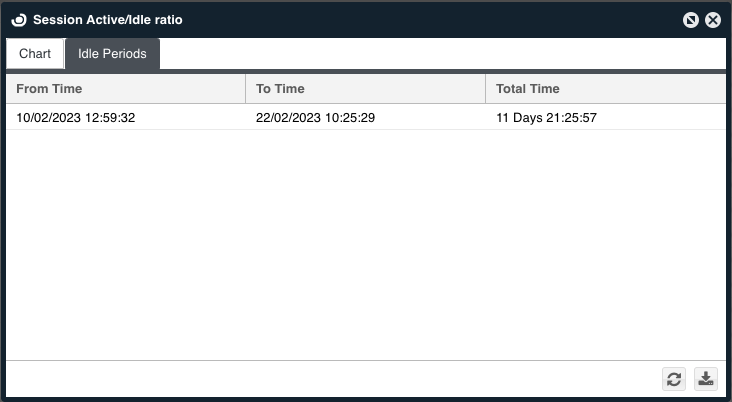The image size is (732, 402).
Task: Click the refresh icon in the bottom bar
Action: click(674, 379)
